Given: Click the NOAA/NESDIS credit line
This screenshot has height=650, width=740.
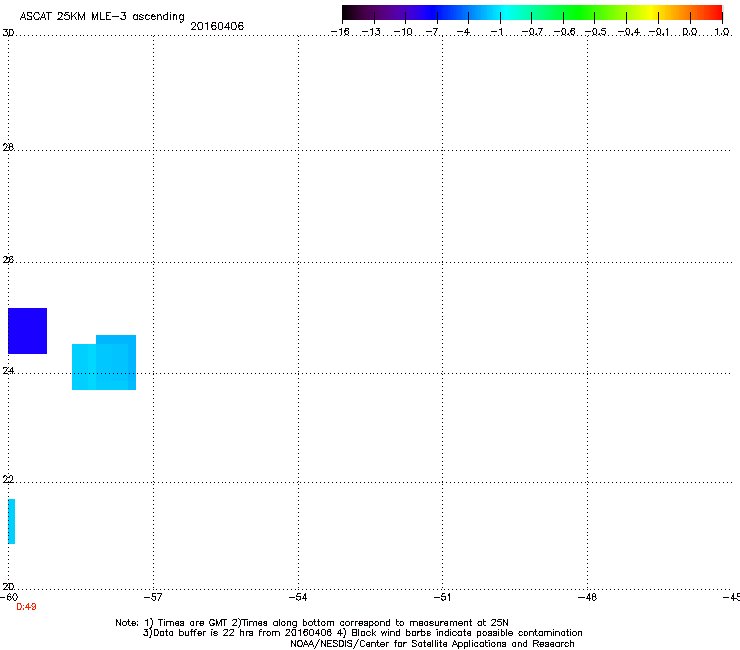Looking at the screenshot, I should click(x=432, y=644).
